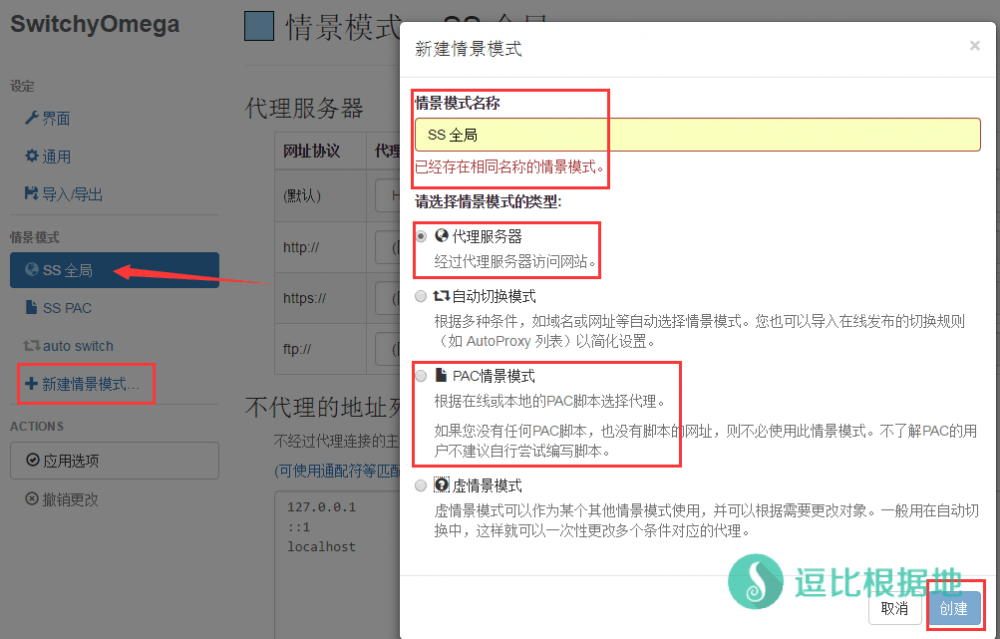This screenshot has height=639, width=1000.
Task: Click the wrench icon beside 界面
Action: tap(32, 119)
